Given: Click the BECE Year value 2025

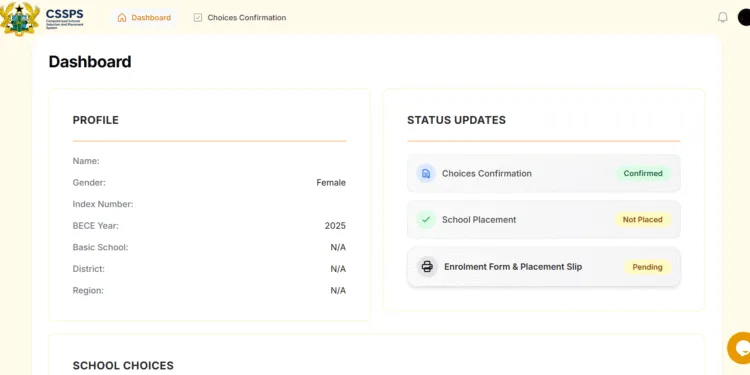Looking at the screenshot, I should coord(335,226).
